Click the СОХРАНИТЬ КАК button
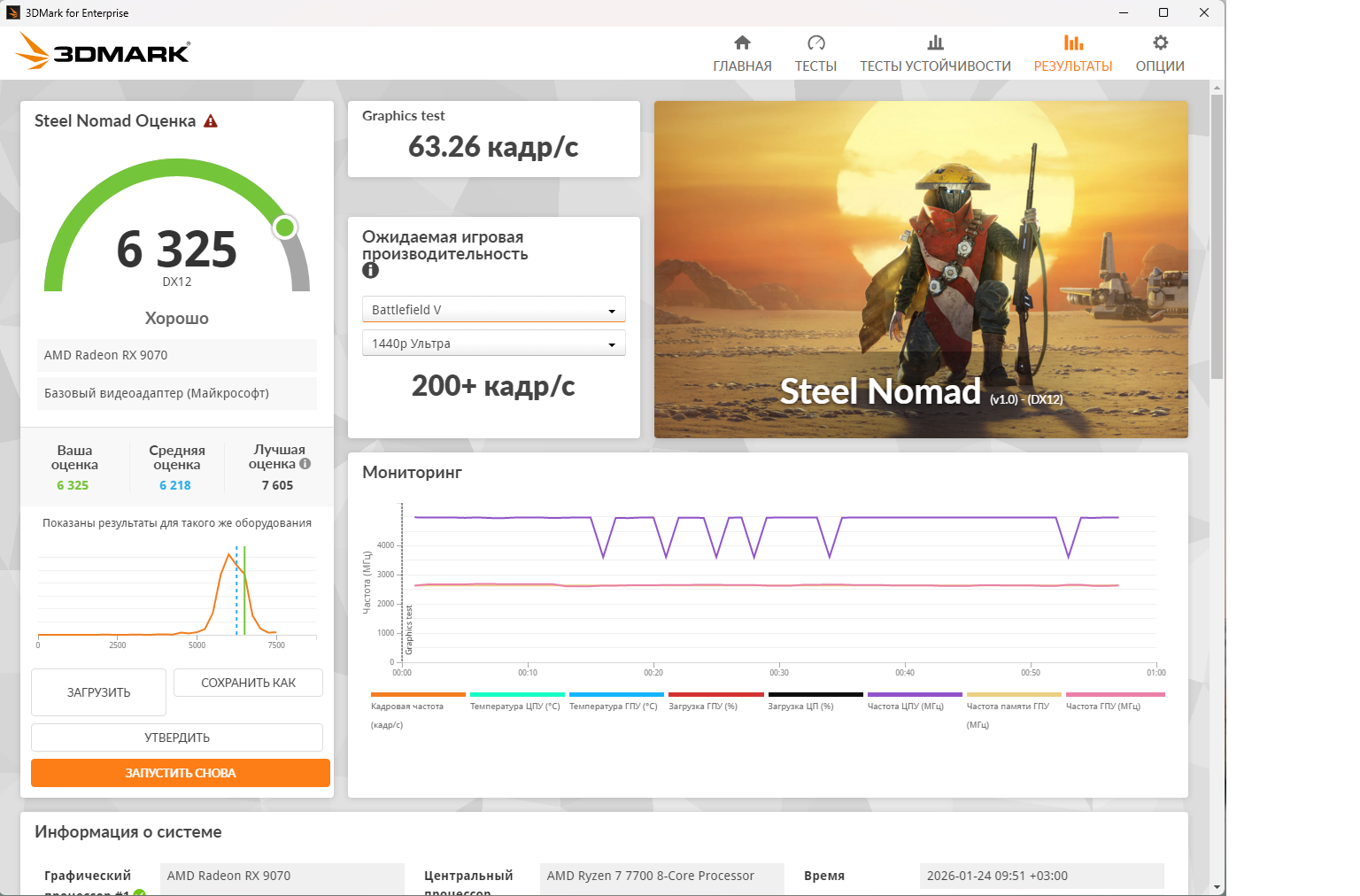 pos(248,683)
